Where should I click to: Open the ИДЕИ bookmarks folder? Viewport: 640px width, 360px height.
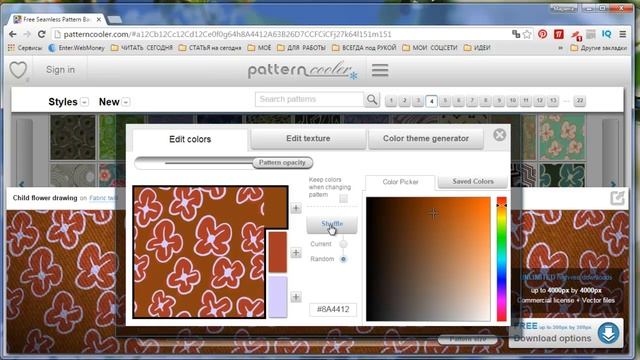pos(477,48)
